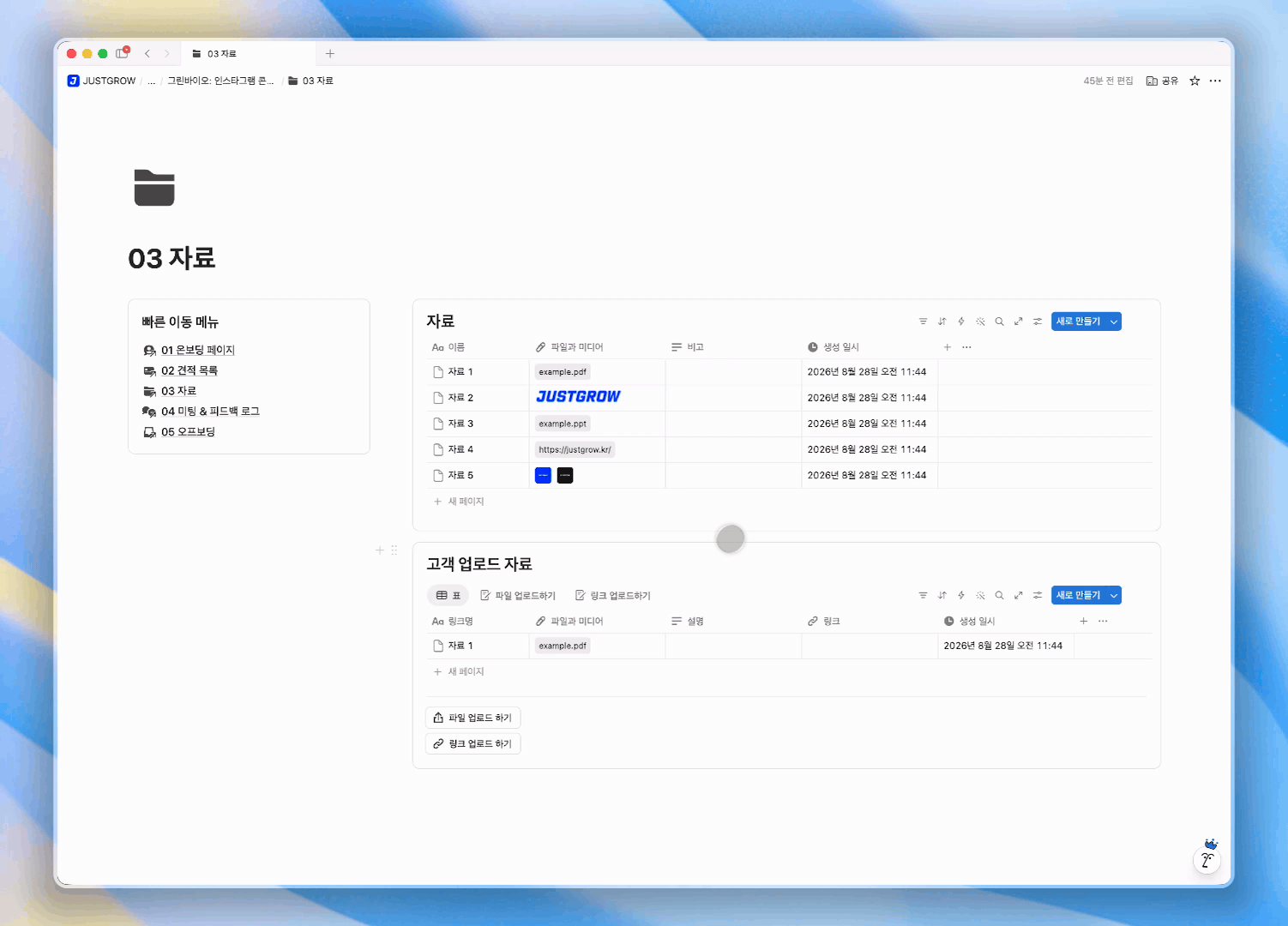Open 자료 database in full page
Viewport: 1288px width, 926px height.
tap(1018, 322)
